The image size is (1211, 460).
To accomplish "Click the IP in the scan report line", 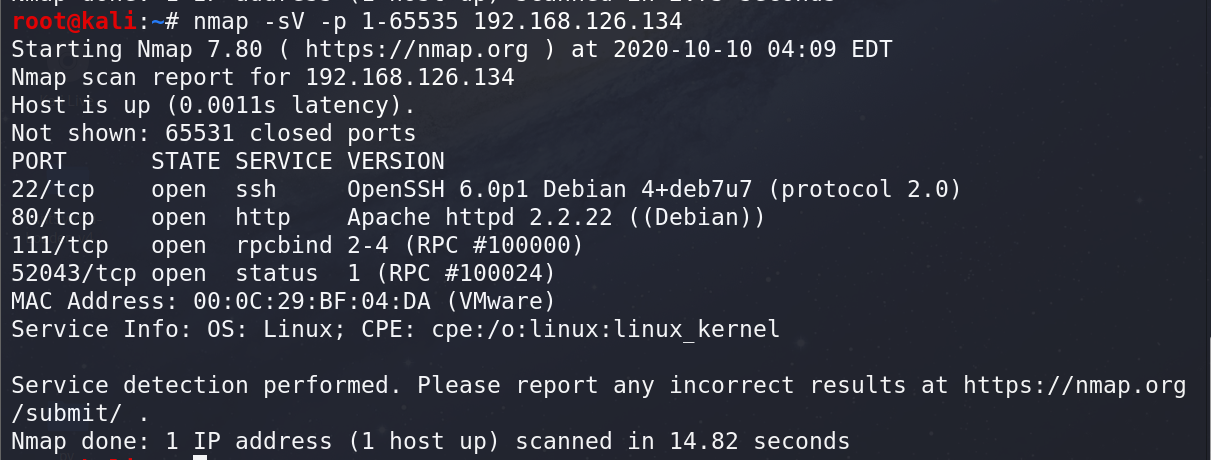I will 410,77.
